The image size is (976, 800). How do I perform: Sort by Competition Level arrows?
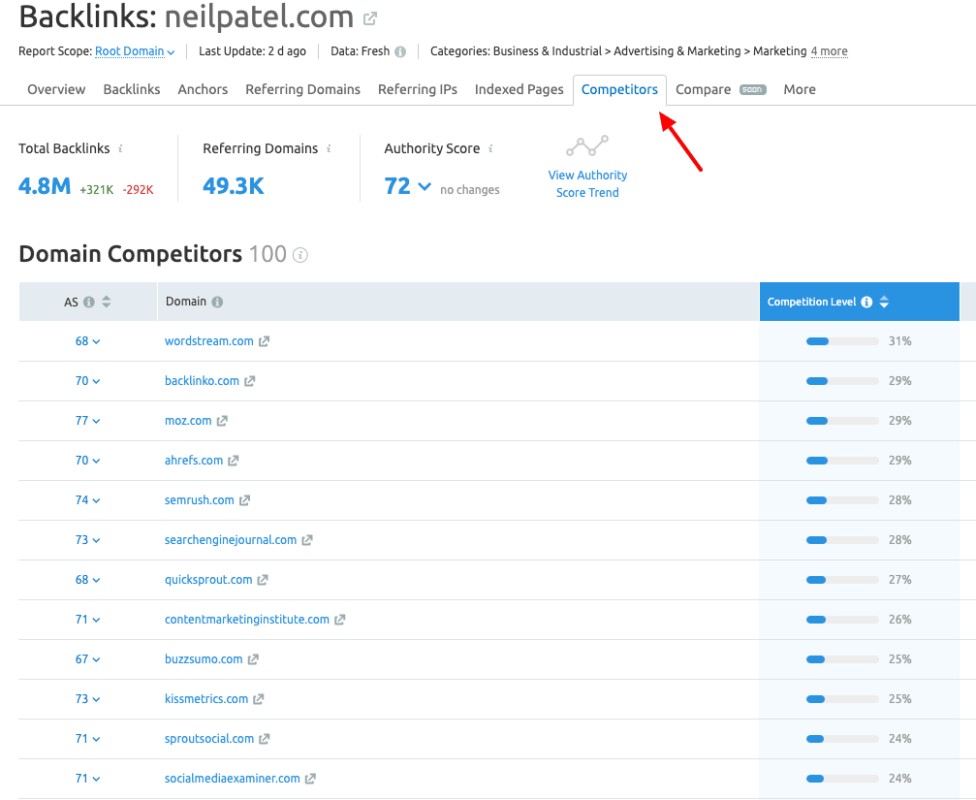(x=884, y=302)
